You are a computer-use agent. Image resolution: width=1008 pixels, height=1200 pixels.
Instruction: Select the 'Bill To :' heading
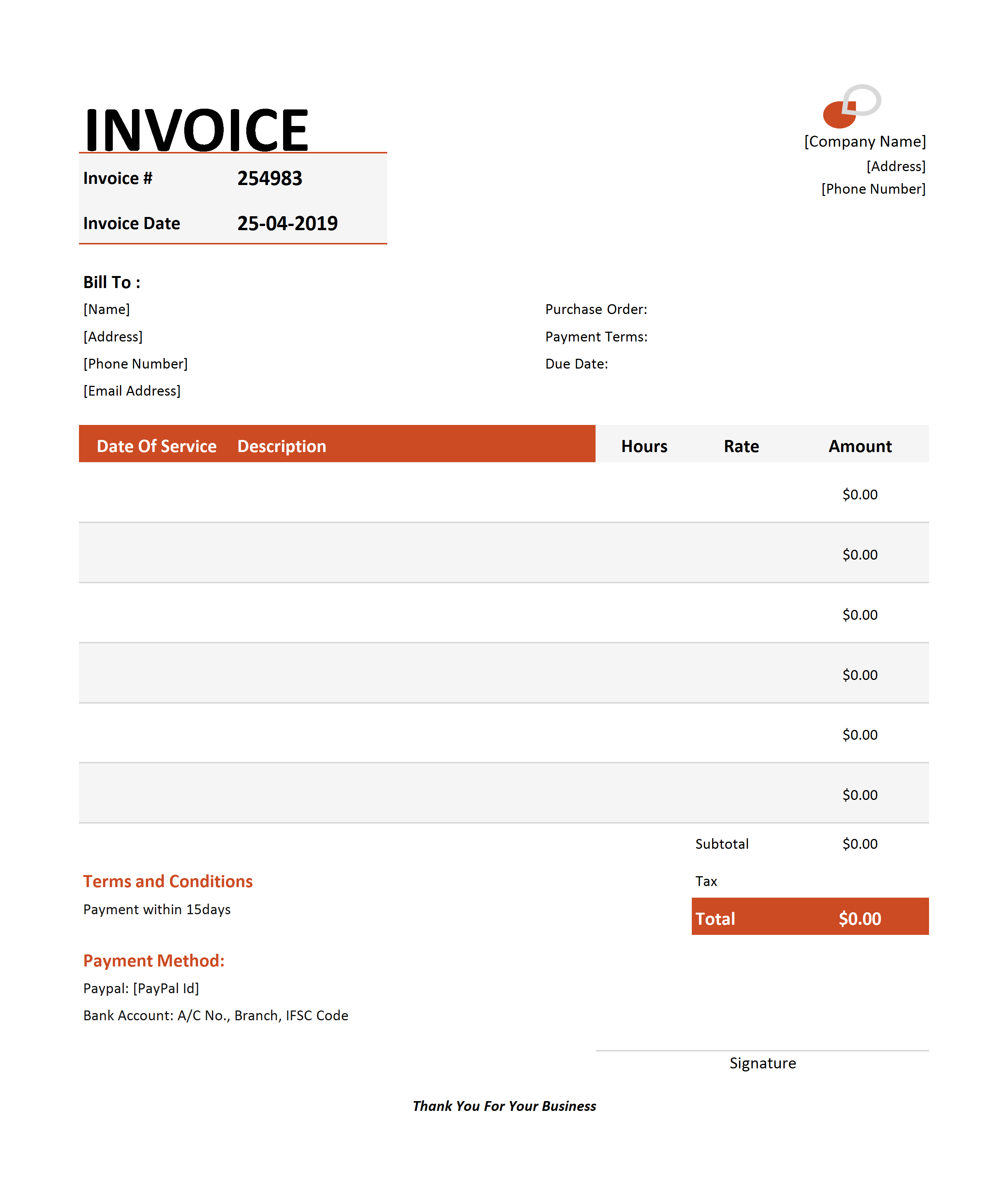112,282
